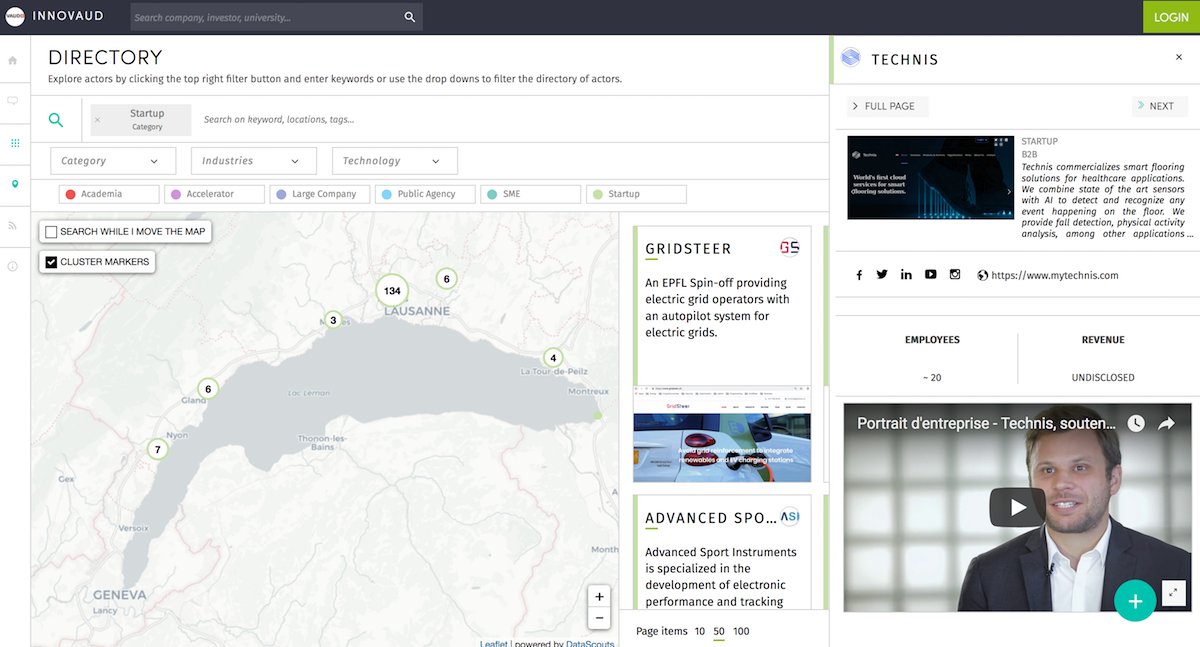Click the Technis logo icon in panel header

850,58
